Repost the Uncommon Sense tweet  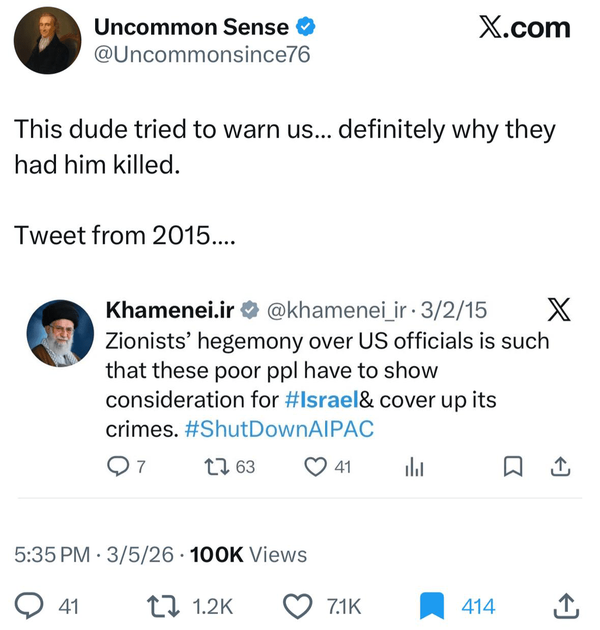point(157,606)
